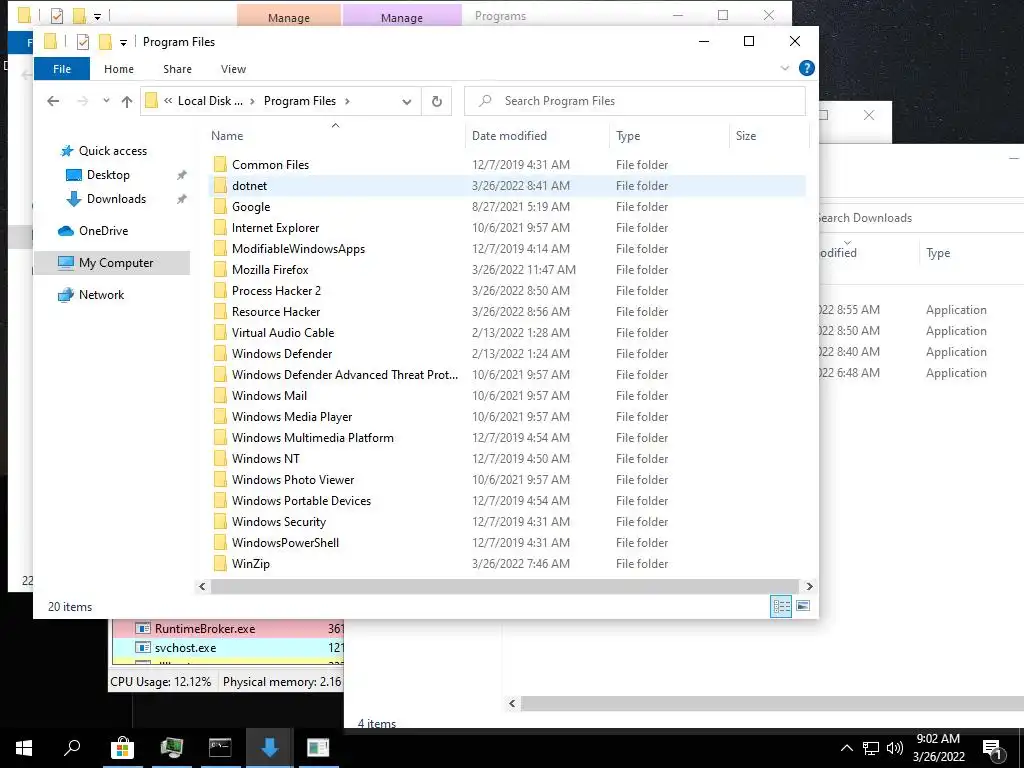Image resolution: width=1024 pixels, height=768 pixels.
Task: Select the Internet Explorer folder
Action: pyautogui.click(x=275, y=228)
